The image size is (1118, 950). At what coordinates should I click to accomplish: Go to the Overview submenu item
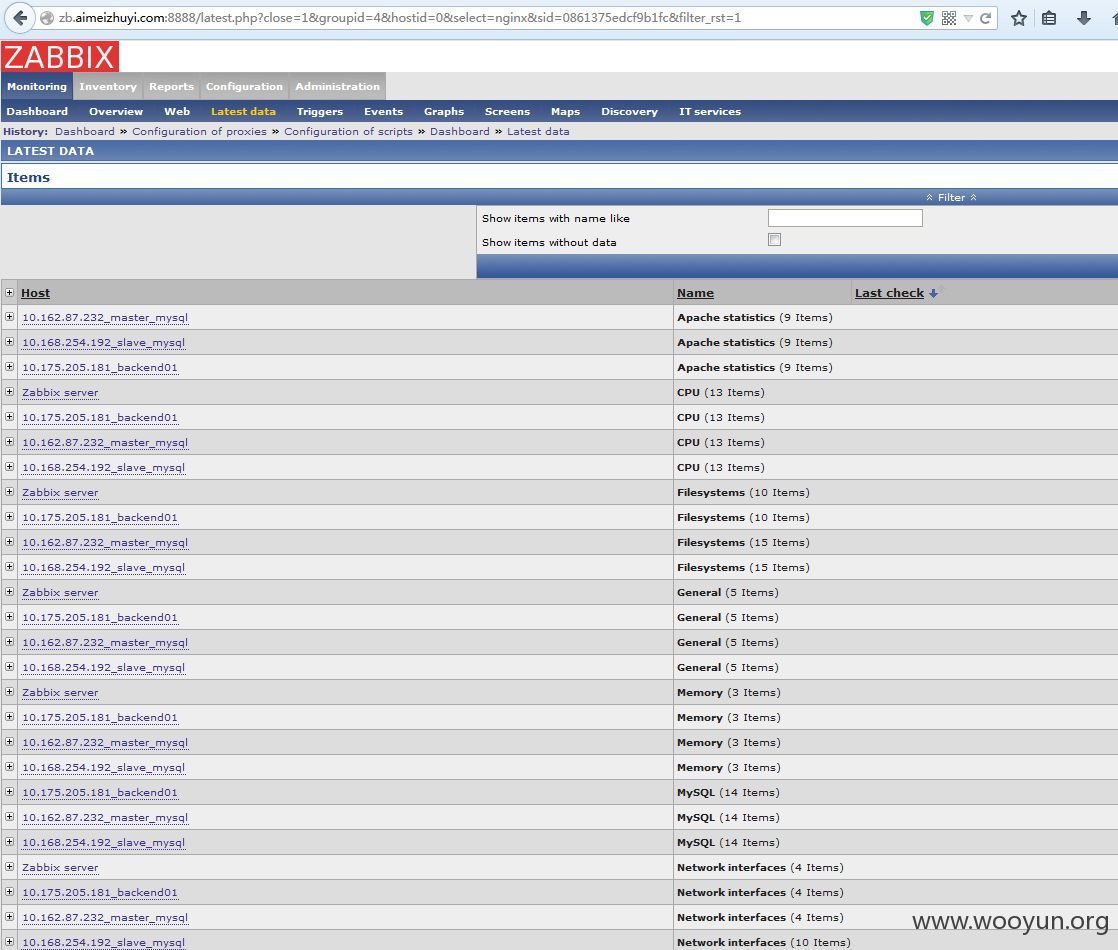(x=116, y=111)
